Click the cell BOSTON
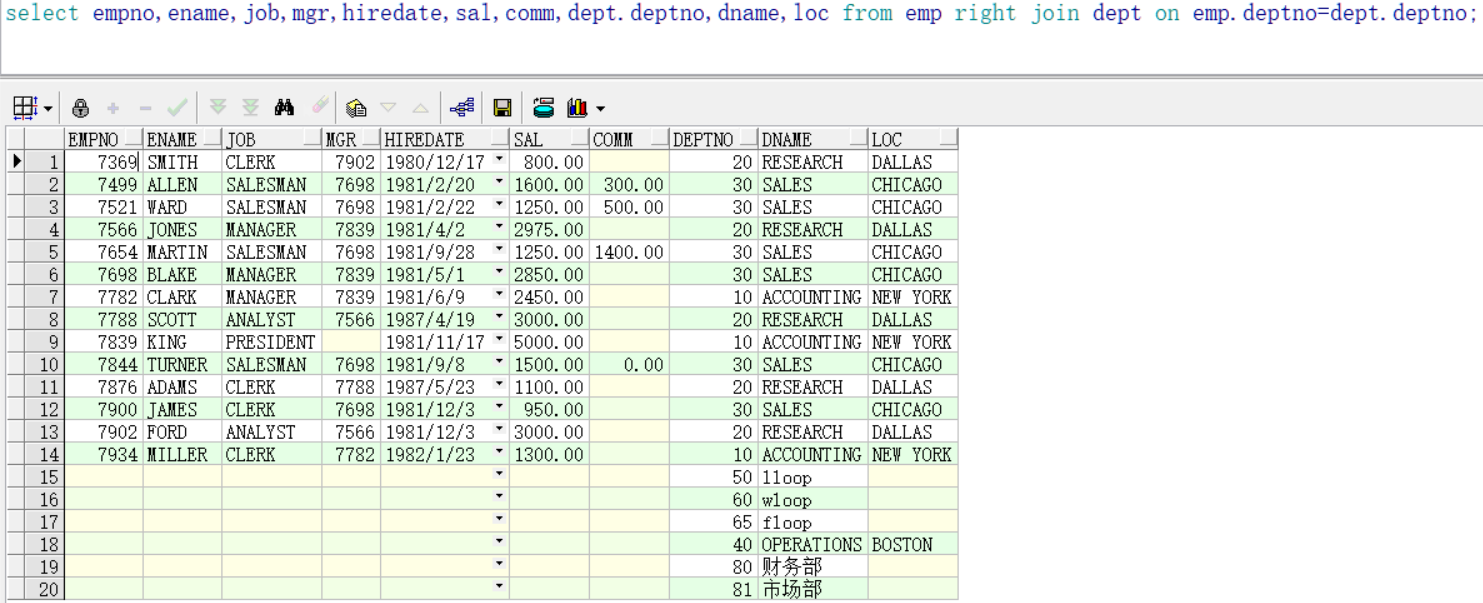 point(912,545)
